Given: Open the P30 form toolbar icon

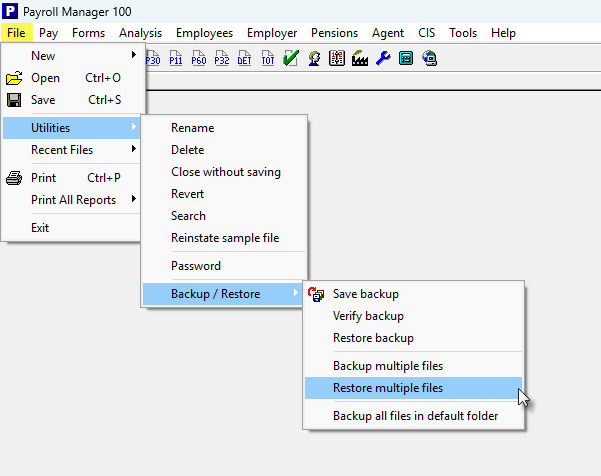Looking at the screenshot, I should pyautogui.click(x=153, y=58).
